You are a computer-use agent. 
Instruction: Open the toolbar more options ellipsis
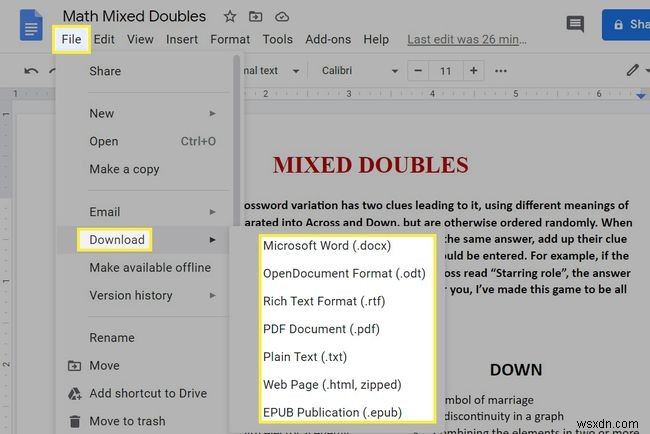point(501,71)
